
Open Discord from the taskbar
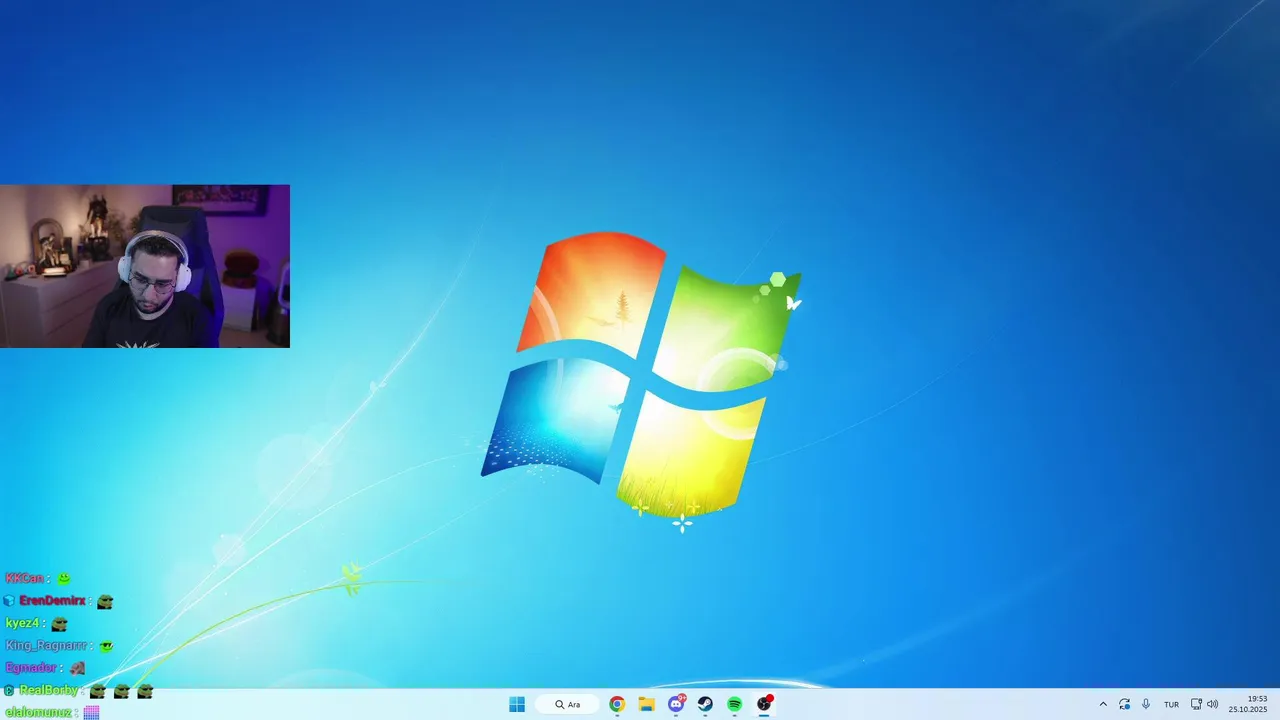676,704
